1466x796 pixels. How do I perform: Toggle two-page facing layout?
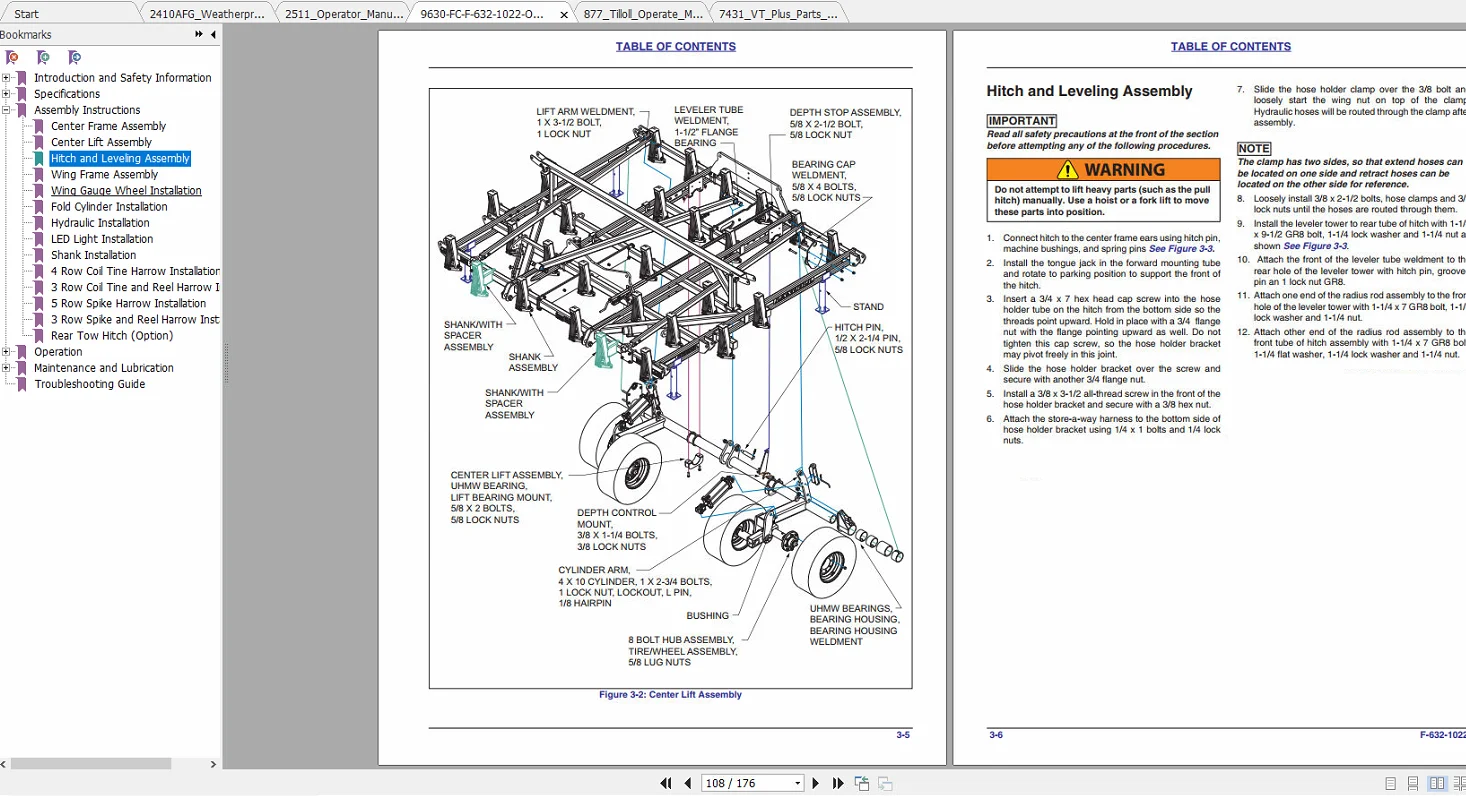pos(1437,783)
